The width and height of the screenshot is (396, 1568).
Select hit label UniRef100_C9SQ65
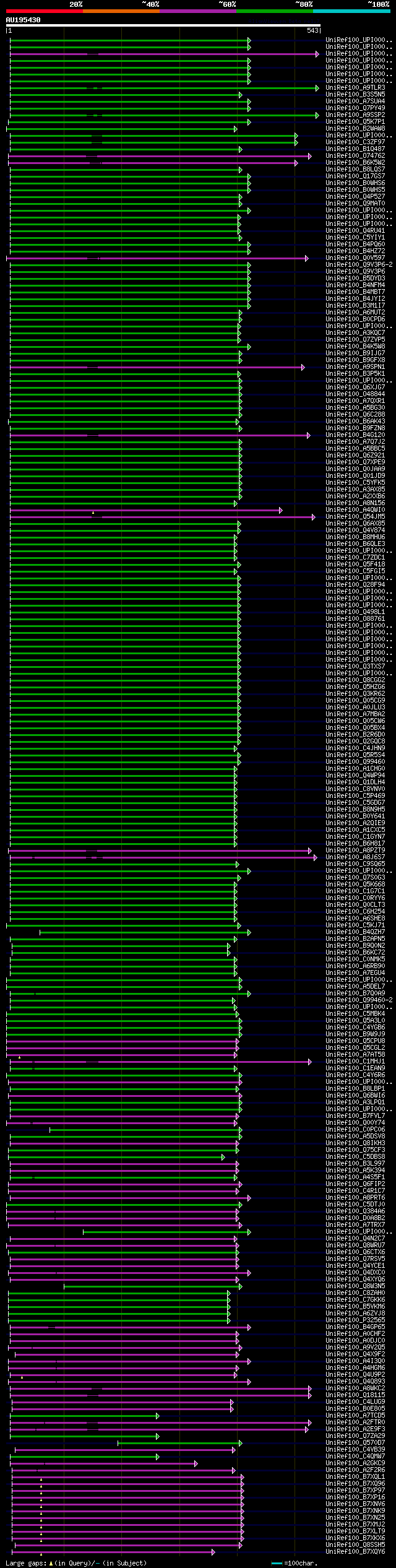coord(355,864)
